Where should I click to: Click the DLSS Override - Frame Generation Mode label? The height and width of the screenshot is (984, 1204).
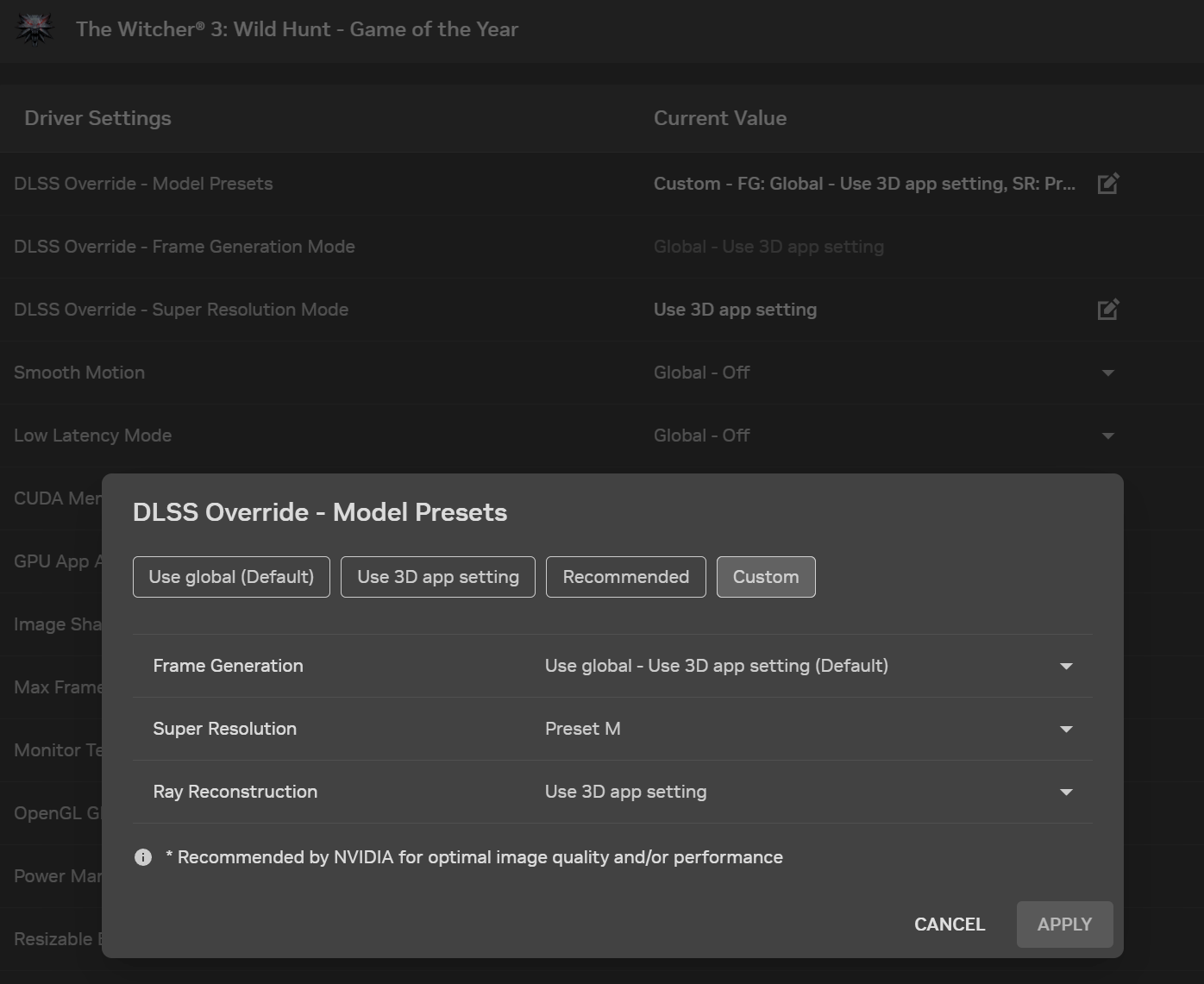pos(185,247)
